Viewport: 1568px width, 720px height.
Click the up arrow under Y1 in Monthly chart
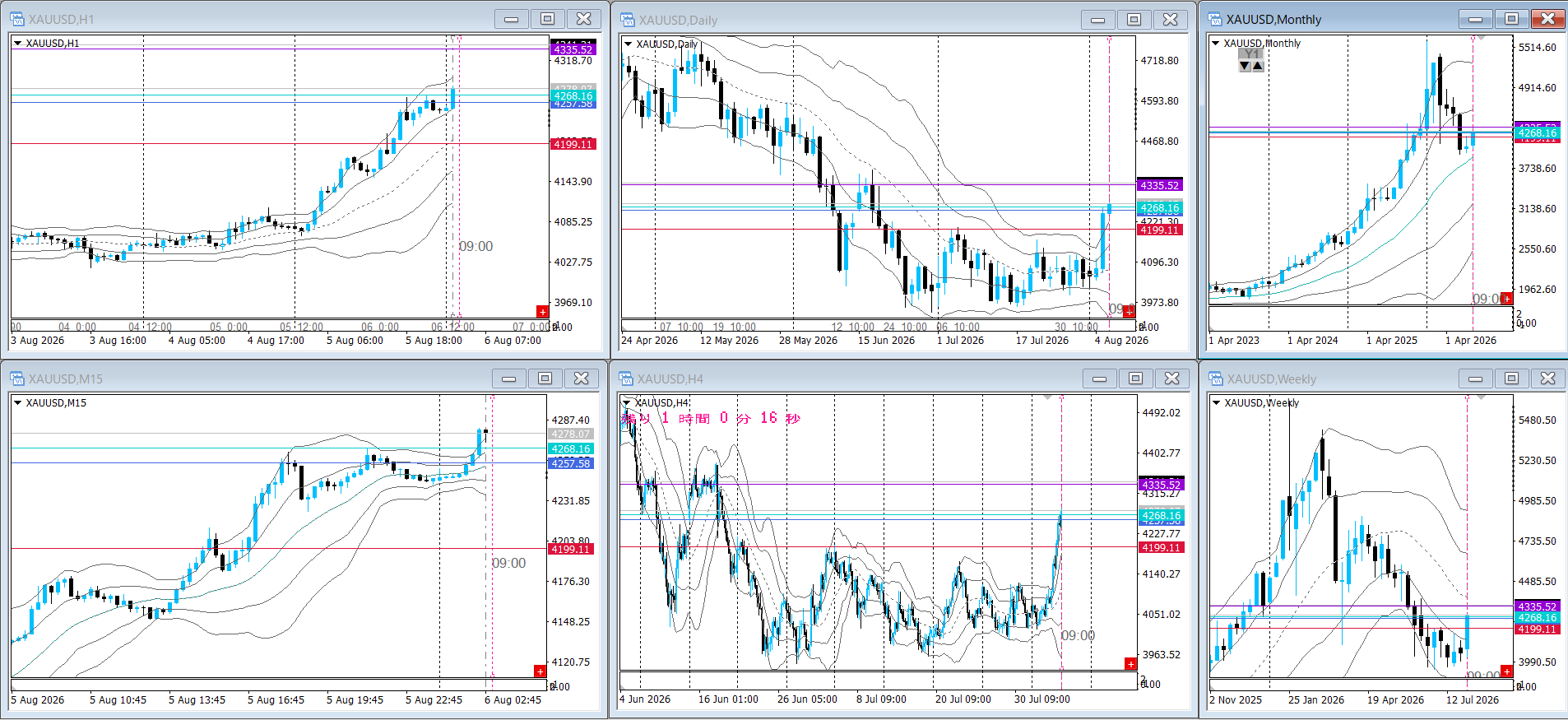coord(1258,66)
